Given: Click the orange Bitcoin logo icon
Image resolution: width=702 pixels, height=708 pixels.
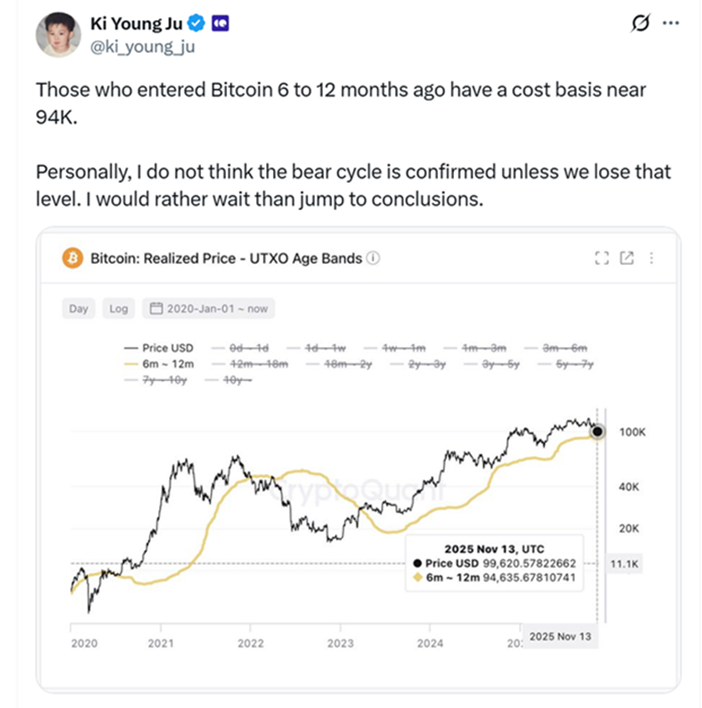Looking at the screenshot, I should point(72,258).
